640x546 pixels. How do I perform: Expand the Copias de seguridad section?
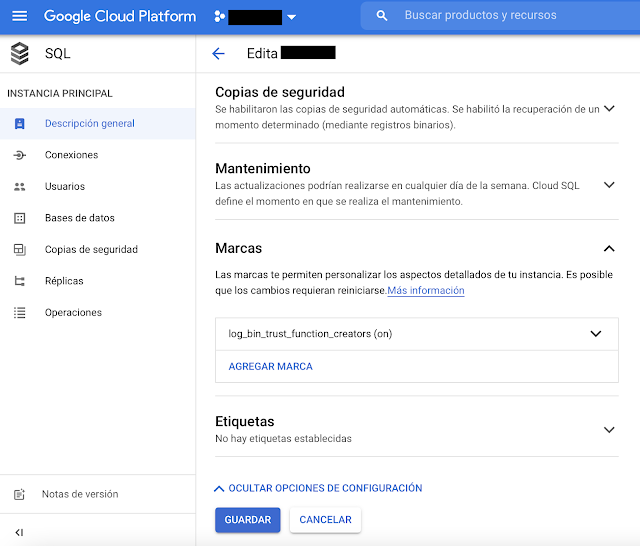coord(609,108)
